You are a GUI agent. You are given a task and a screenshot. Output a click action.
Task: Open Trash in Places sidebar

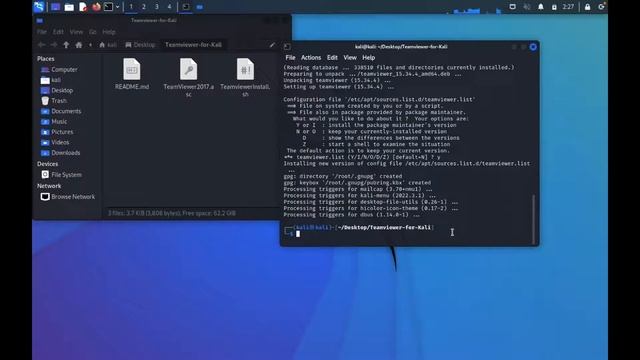54,101
